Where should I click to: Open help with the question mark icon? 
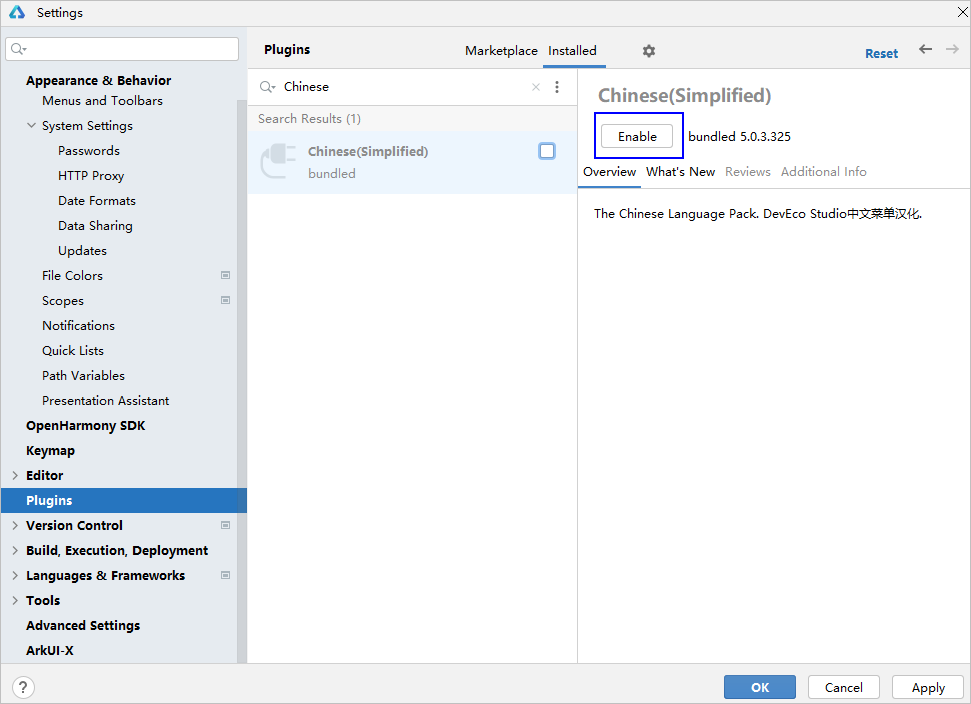(23, 687)
